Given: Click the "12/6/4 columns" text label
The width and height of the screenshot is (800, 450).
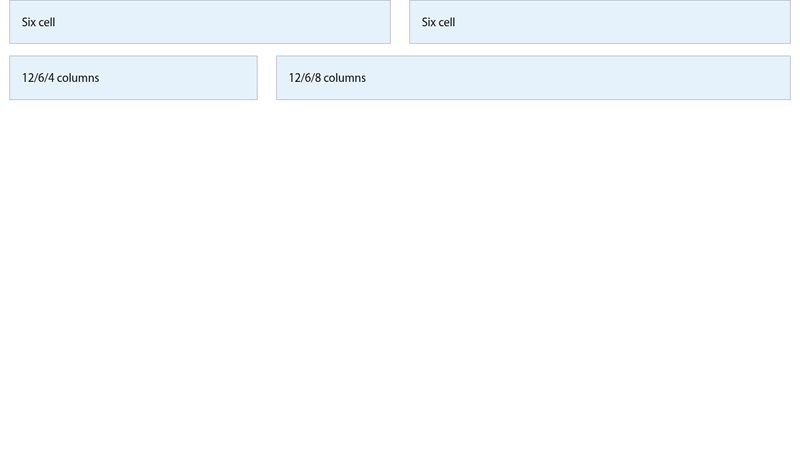Looking at the screenshot, I should tap(60, 78).
